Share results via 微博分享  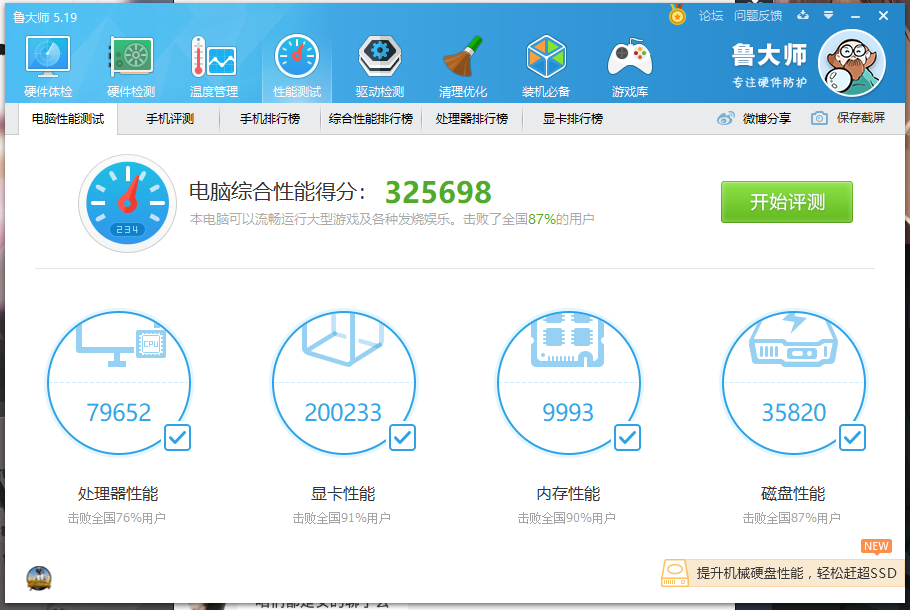tap(754, 118)
